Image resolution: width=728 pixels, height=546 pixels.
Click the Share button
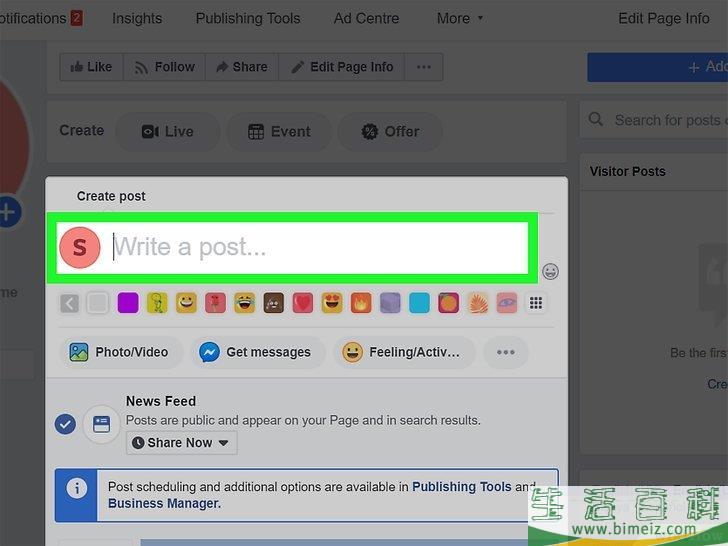click(242, 67)
